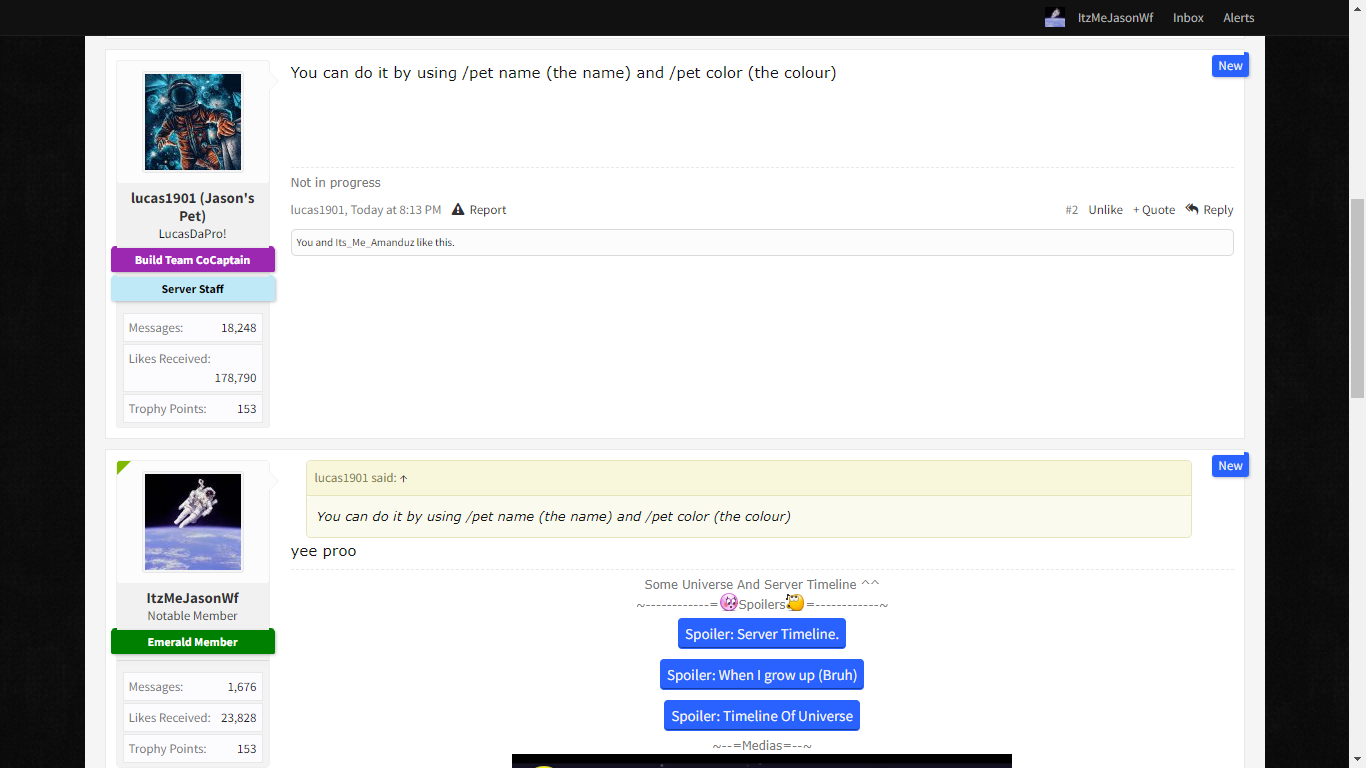
Task: Click the yellow emoji after Spoilers
Action: [795, 603]
